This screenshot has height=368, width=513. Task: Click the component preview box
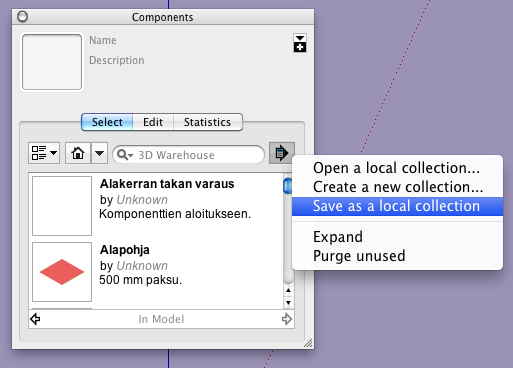(52, 62)
